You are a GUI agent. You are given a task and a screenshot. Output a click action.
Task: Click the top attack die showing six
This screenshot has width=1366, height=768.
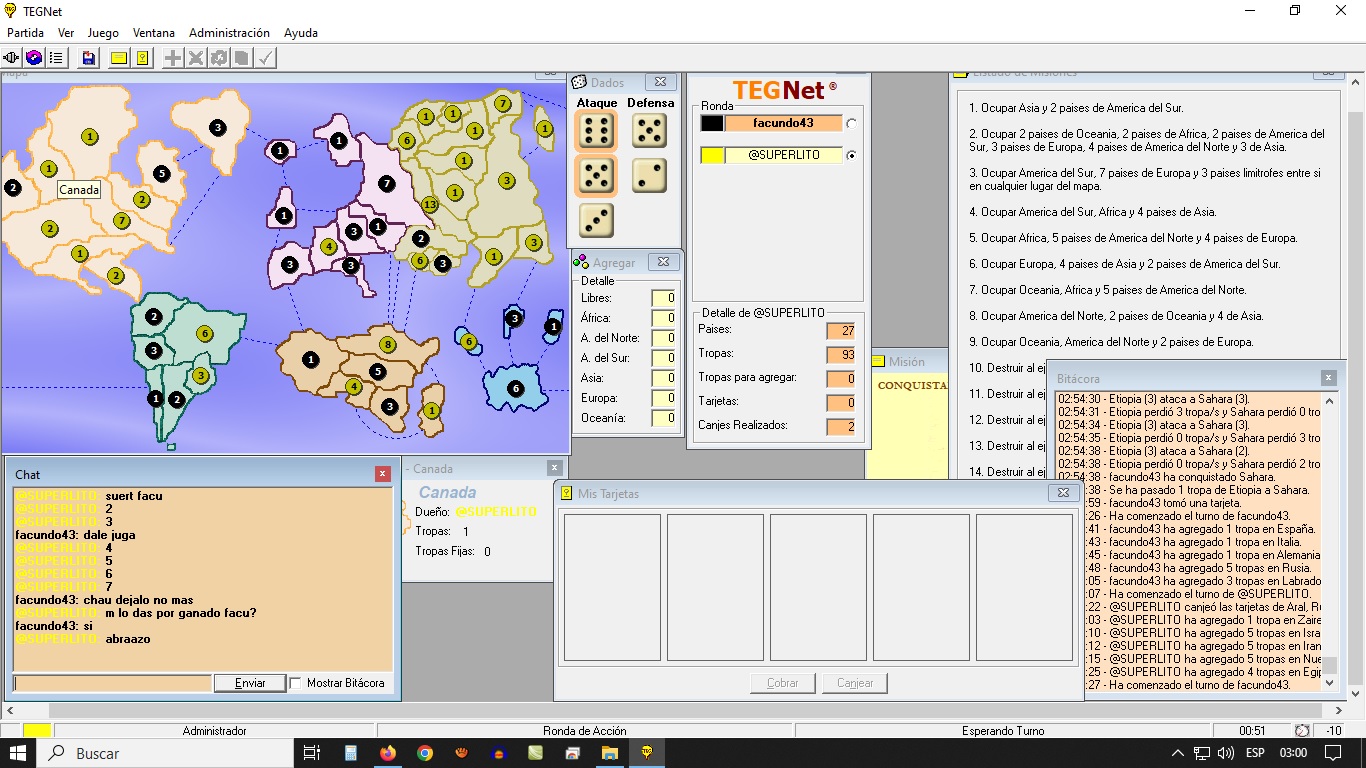coord(596,130)
